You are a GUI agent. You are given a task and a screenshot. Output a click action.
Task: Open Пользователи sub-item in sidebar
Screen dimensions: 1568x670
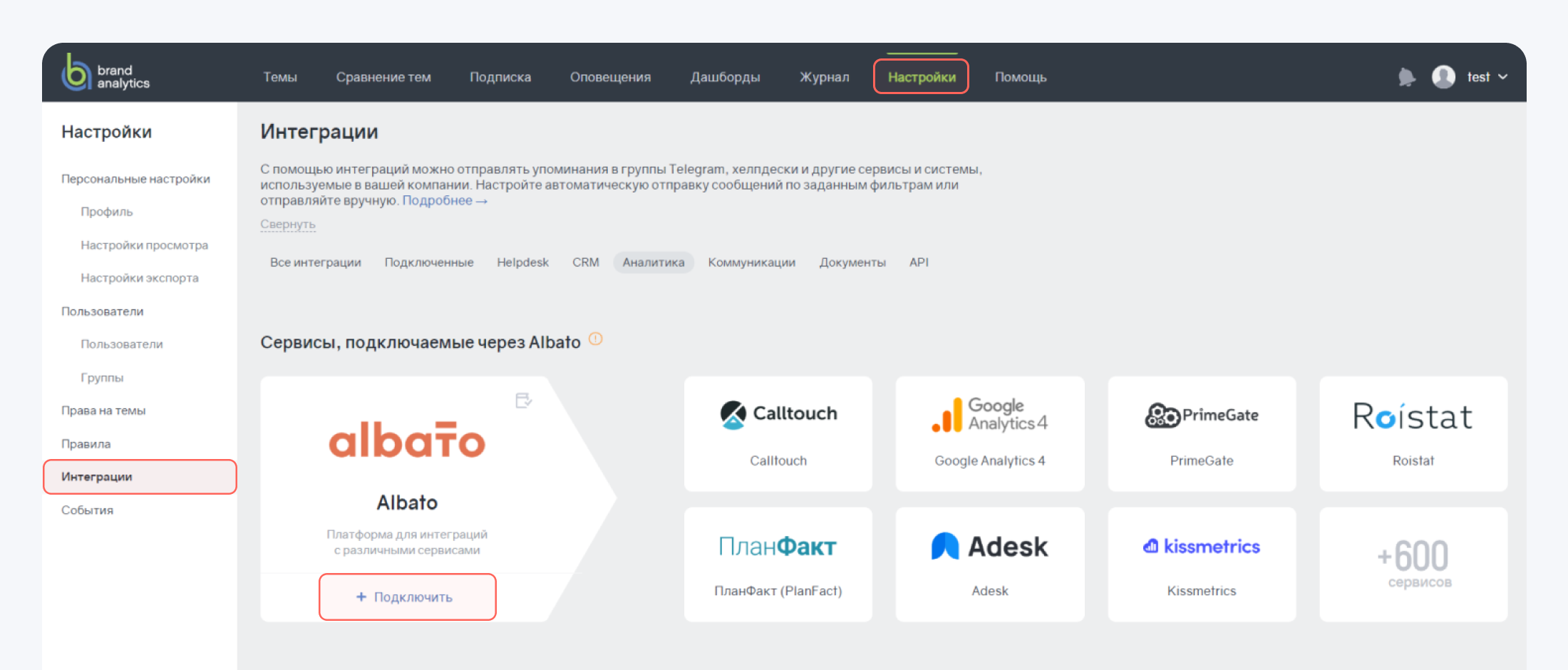pos(122,344)
